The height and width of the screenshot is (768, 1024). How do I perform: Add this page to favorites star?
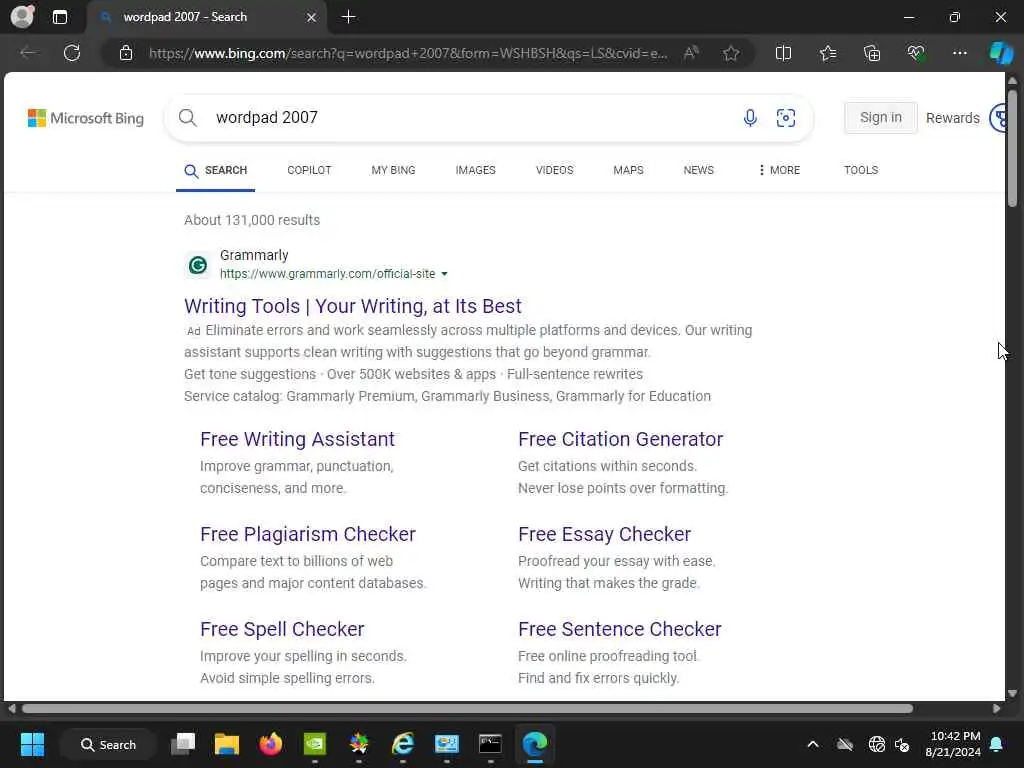(731, 53)
